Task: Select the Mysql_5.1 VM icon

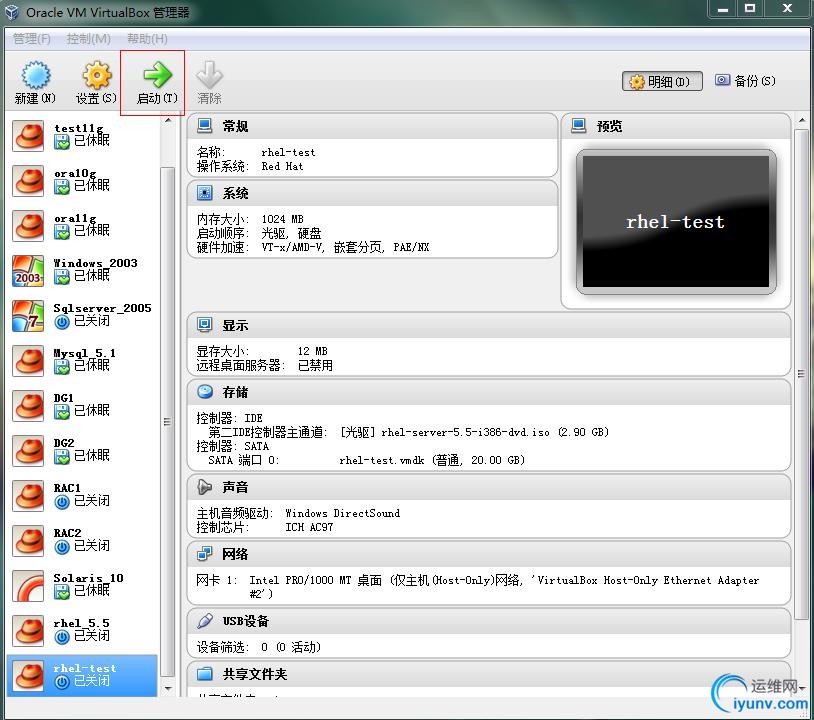Action: tap(29, 361)
